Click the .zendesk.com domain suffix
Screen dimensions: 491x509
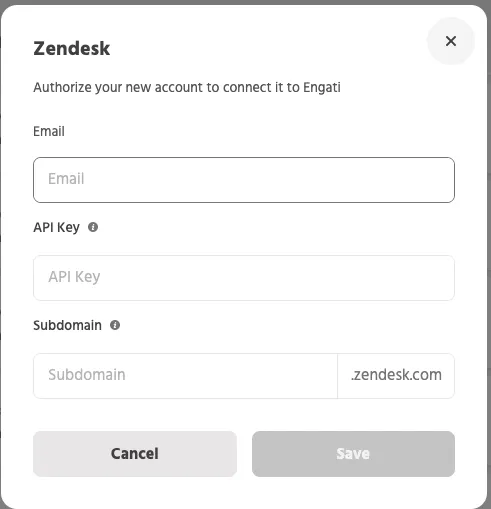pyautogui.click(x=396, y=376)
